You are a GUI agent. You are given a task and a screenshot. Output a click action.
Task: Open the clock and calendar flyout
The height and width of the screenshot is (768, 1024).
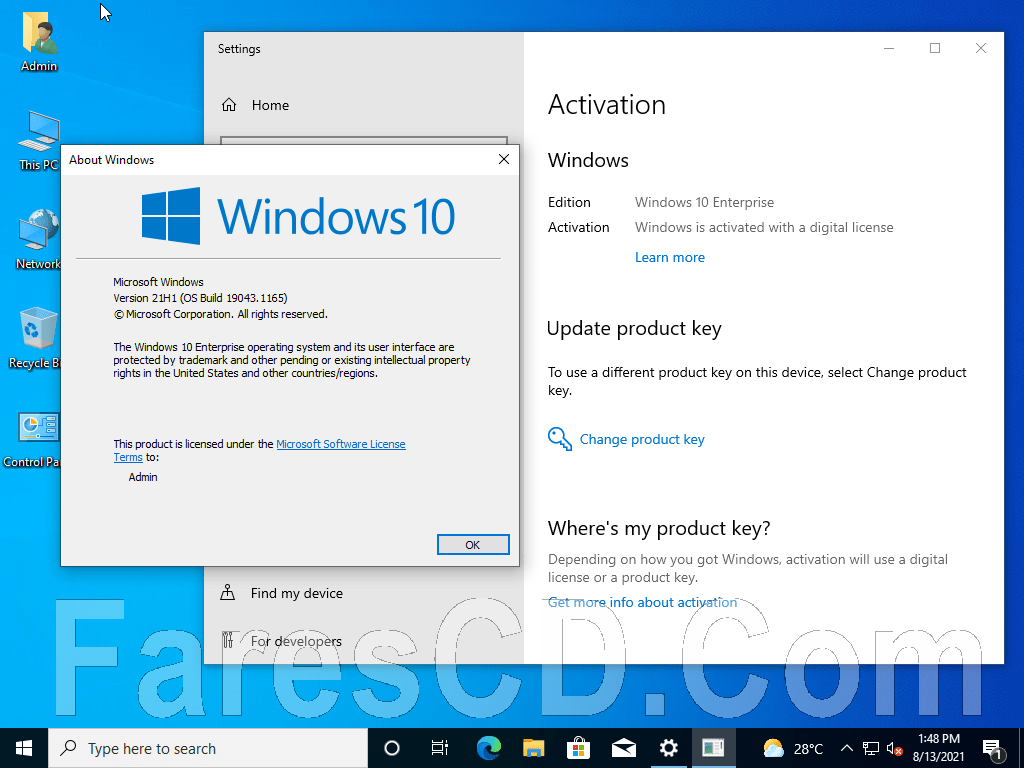(938, 748)
